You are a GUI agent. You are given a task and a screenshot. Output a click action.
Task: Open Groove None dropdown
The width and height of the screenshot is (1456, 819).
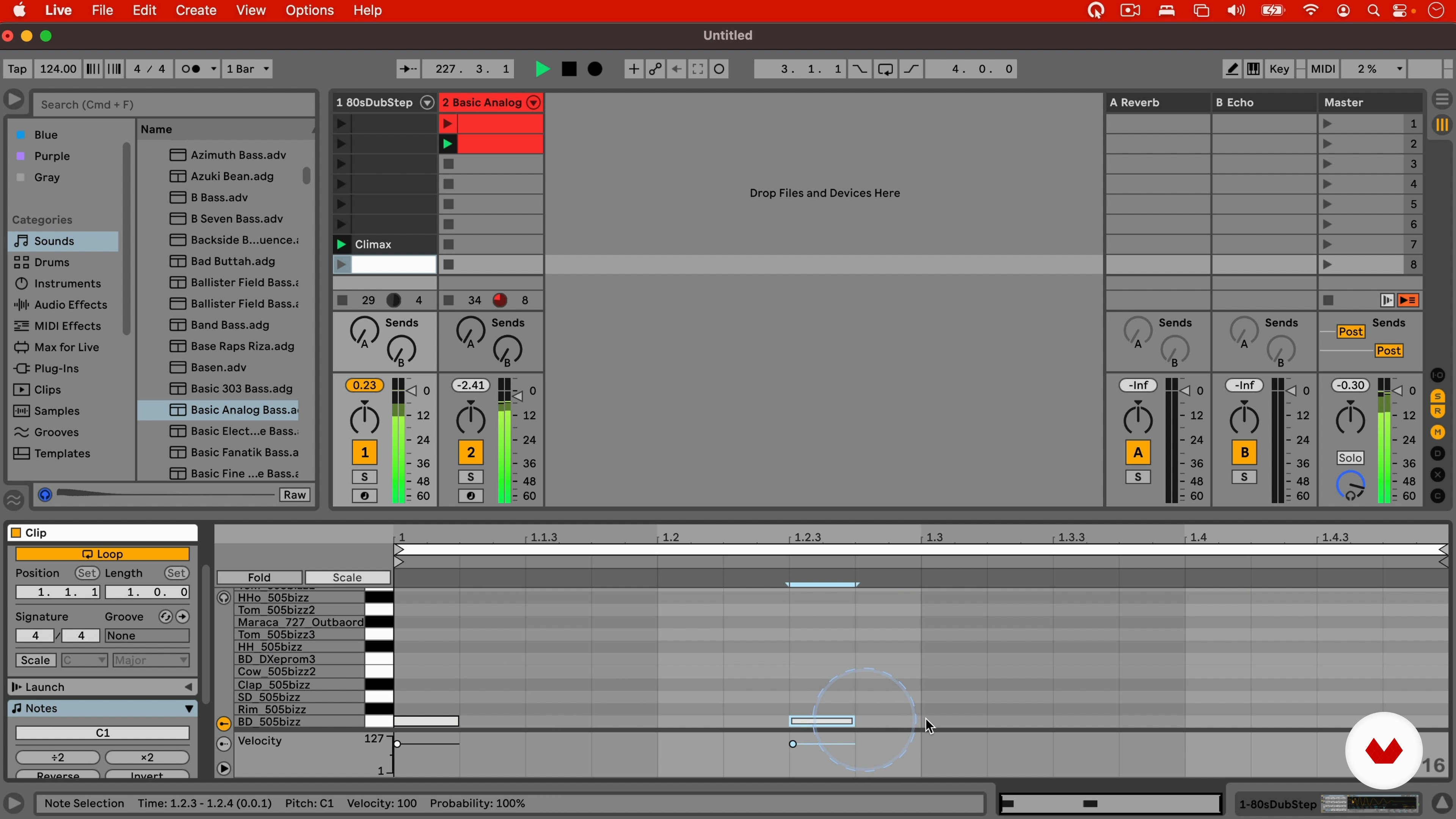(147, 636)
